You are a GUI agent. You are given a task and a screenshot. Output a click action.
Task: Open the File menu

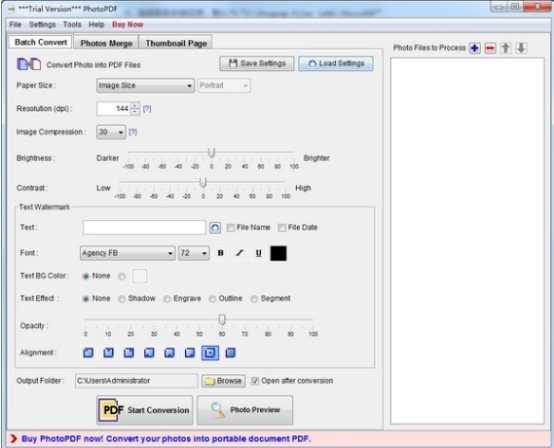[15, 24]
